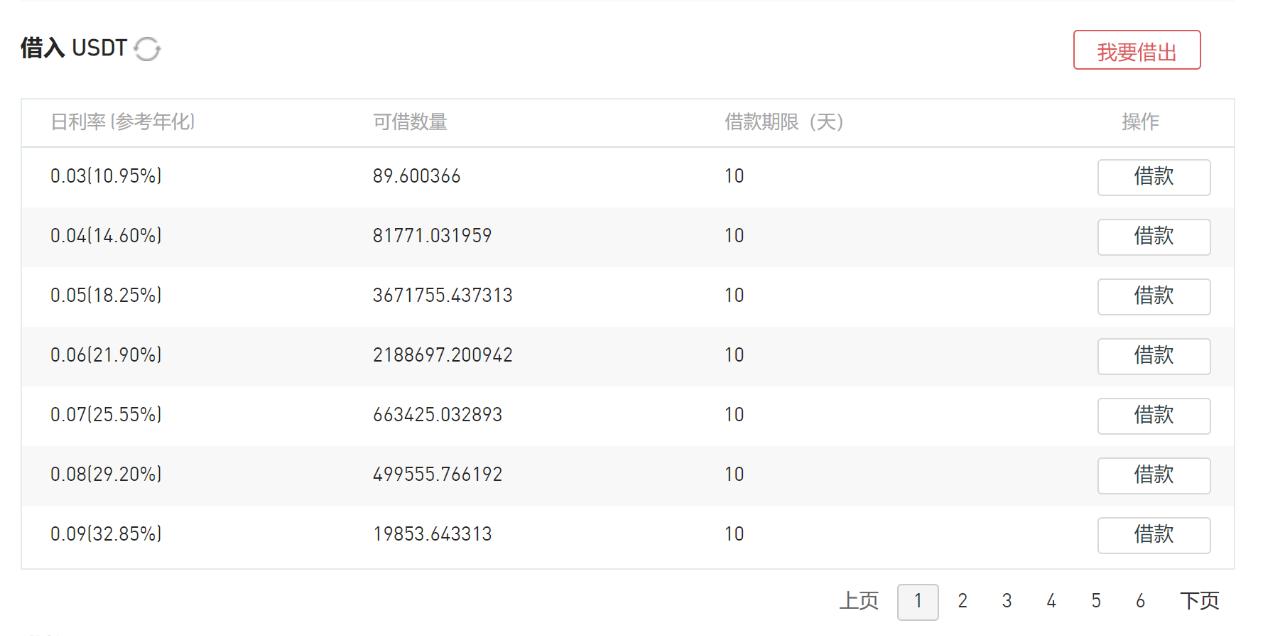This screenshot has width=1280, height=636.
Task: Click 借款 for the 0.03 daily rate row
Action: pos(1153,177)
